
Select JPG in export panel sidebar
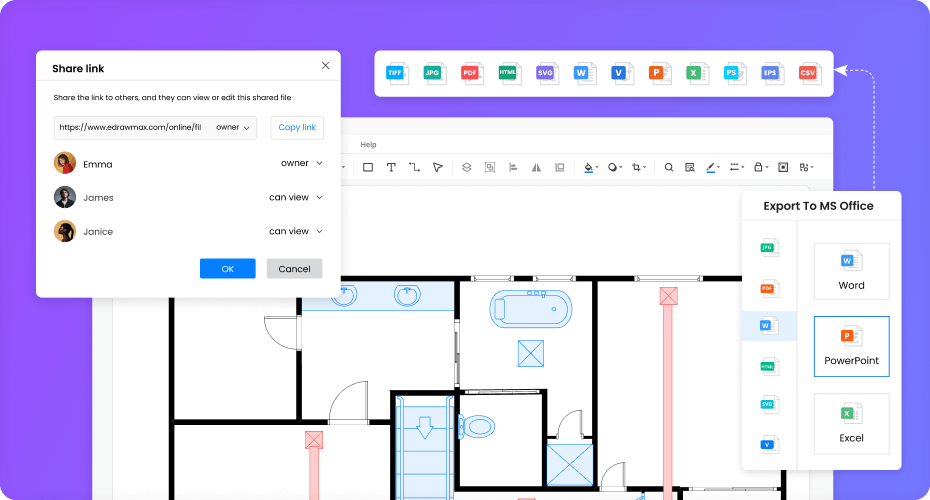[769, 247]
